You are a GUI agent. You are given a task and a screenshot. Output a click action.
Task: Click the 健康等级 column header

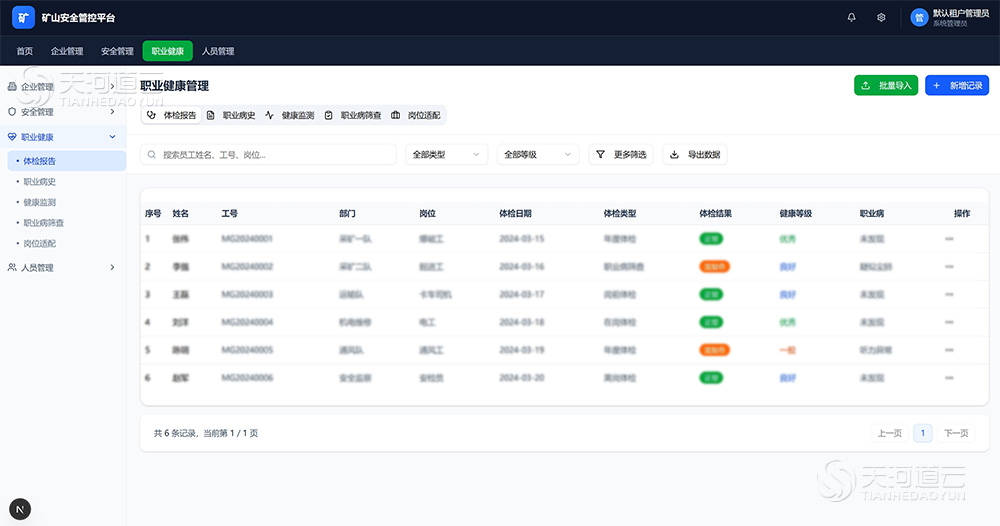coord(795,214)
